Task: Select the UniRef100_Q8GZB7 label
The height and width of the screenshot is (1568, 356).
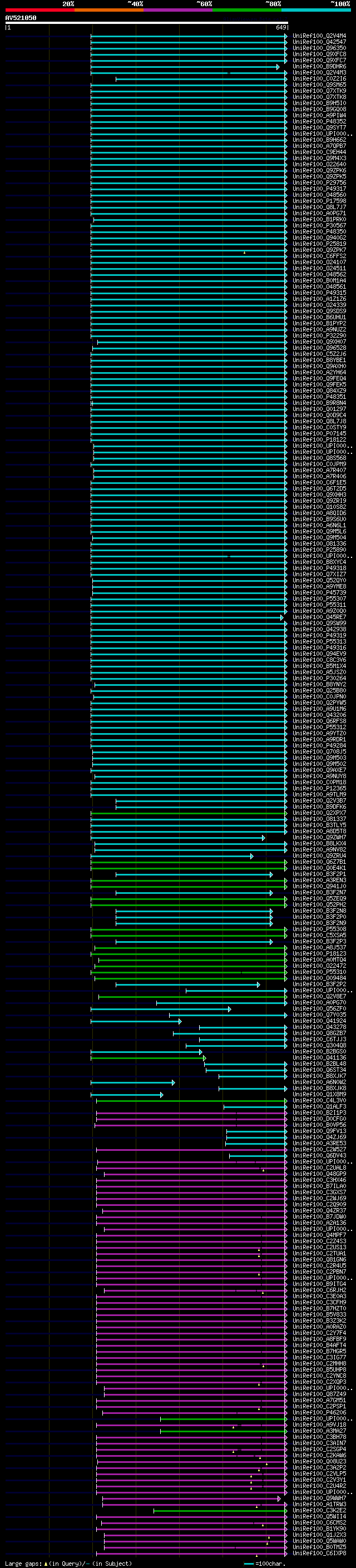Action: 319,1033
